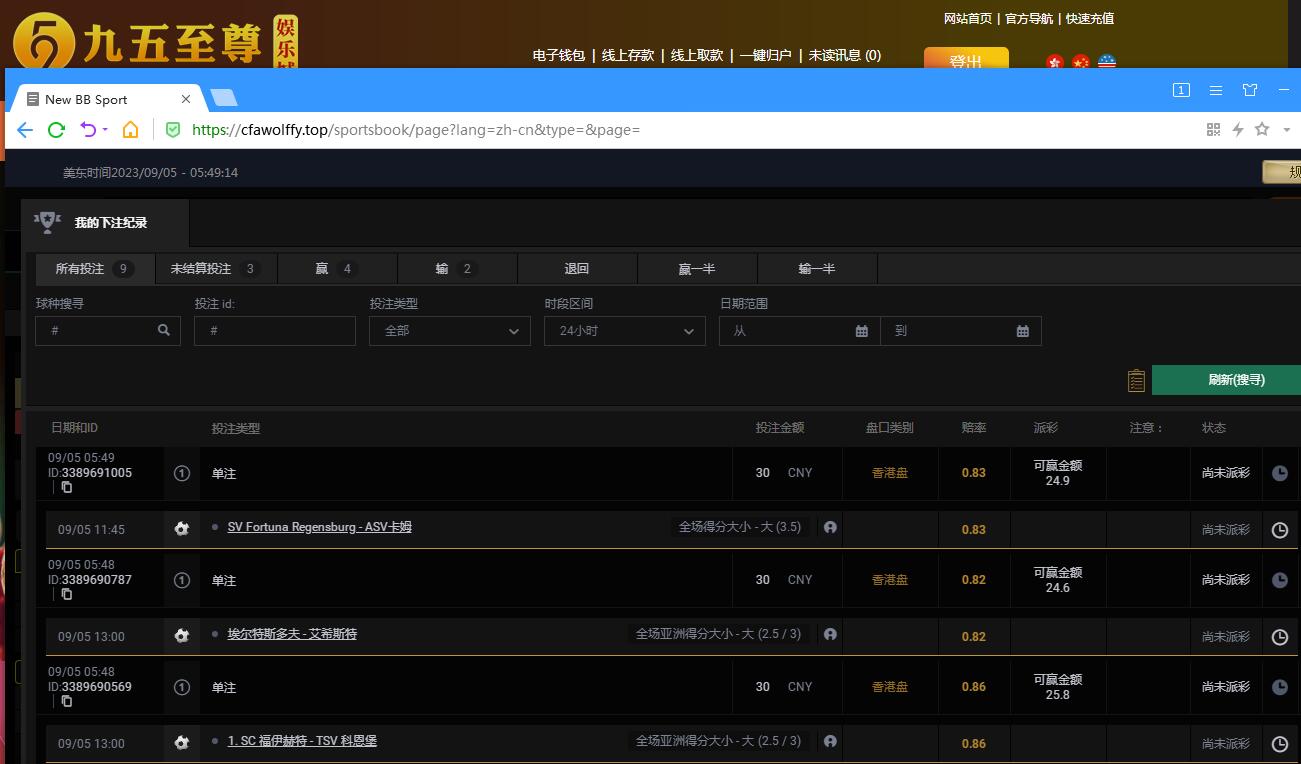Click the 投注 id input field
The width and height of the screenshot is (1301, 764).
[275, 331]
